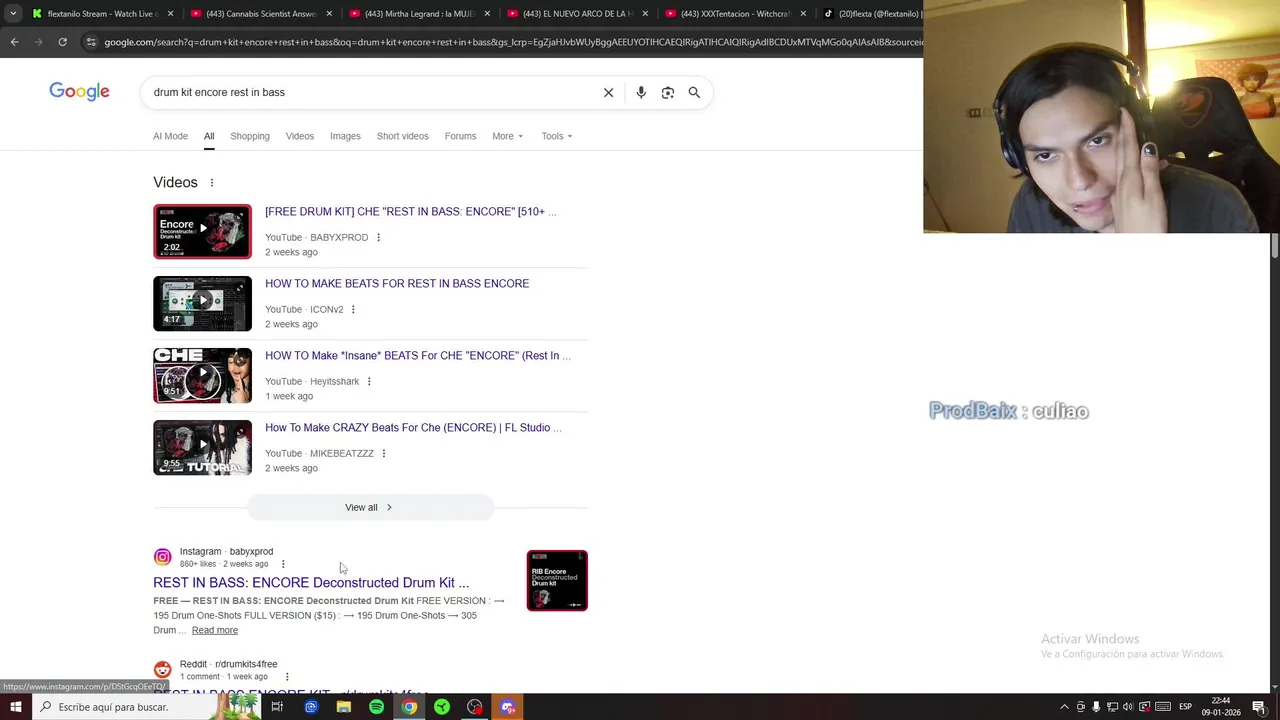Open Task View in taskbar
1280x720 pixels.
tap(277, 707)
